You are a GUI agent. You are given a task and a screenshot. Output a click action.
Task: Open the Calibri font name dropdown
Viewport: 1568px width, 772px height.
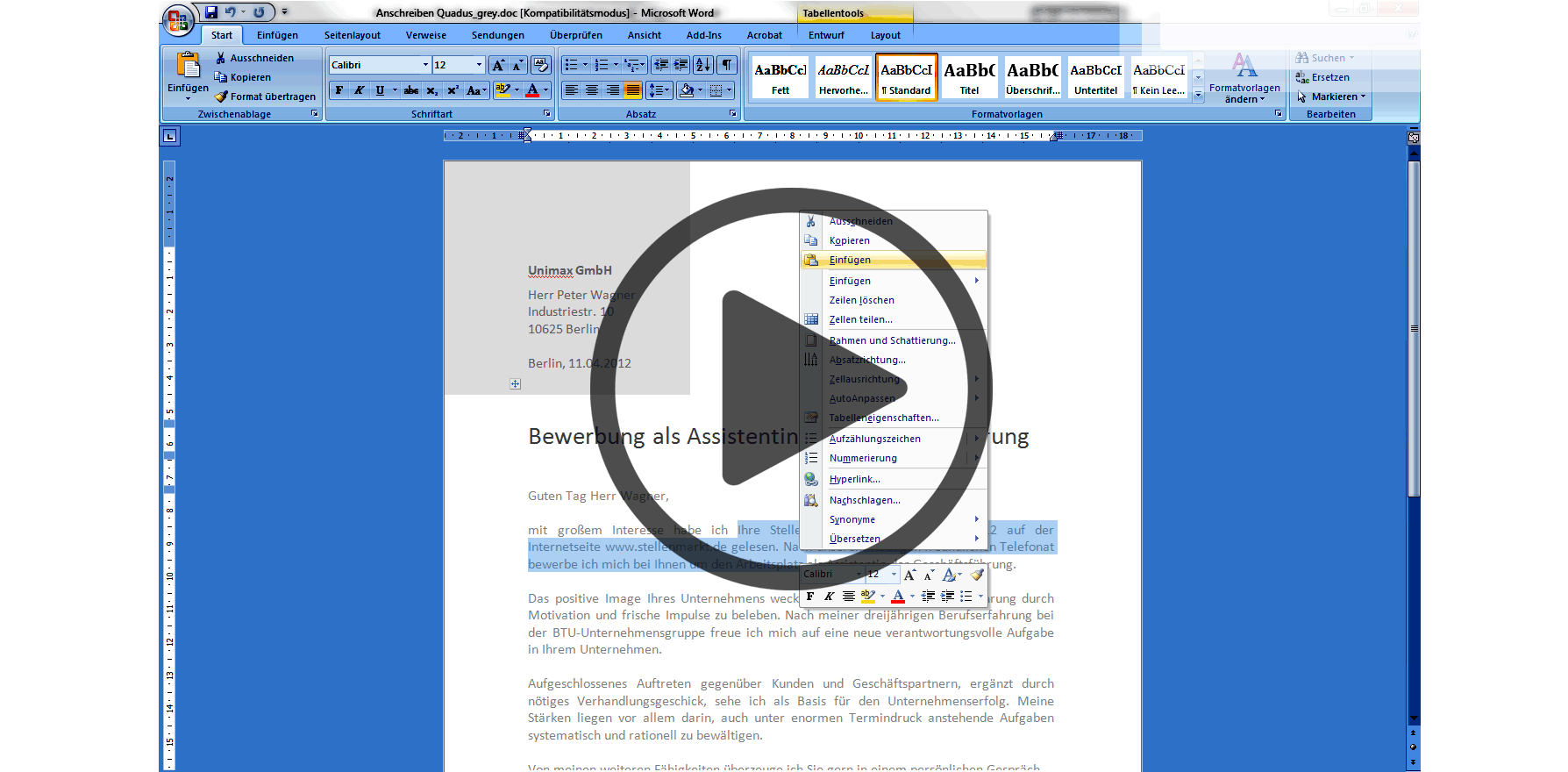click(x=425, y=65)
